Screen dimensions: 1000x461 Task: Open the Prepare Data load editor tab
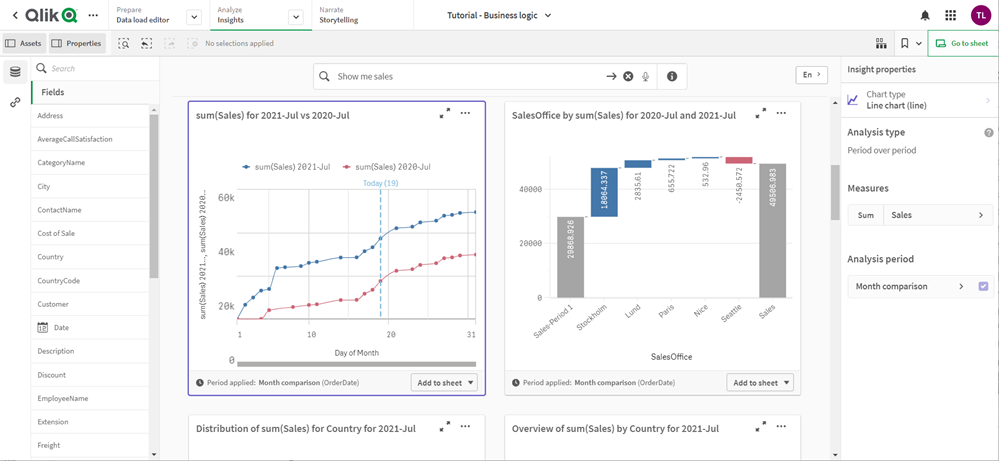coord(147,15)
